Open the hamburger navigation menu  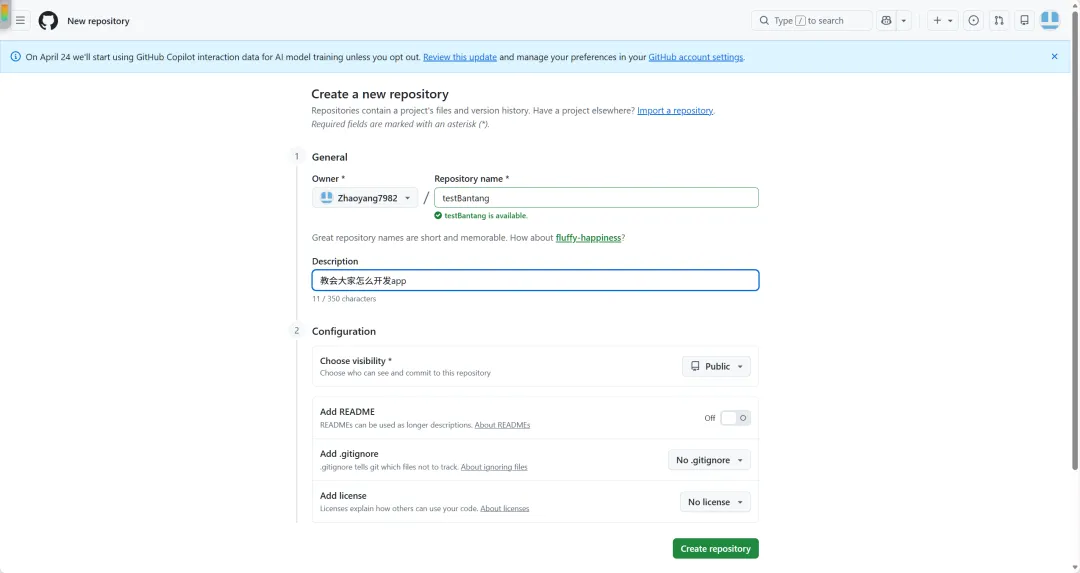click(20, 20)
